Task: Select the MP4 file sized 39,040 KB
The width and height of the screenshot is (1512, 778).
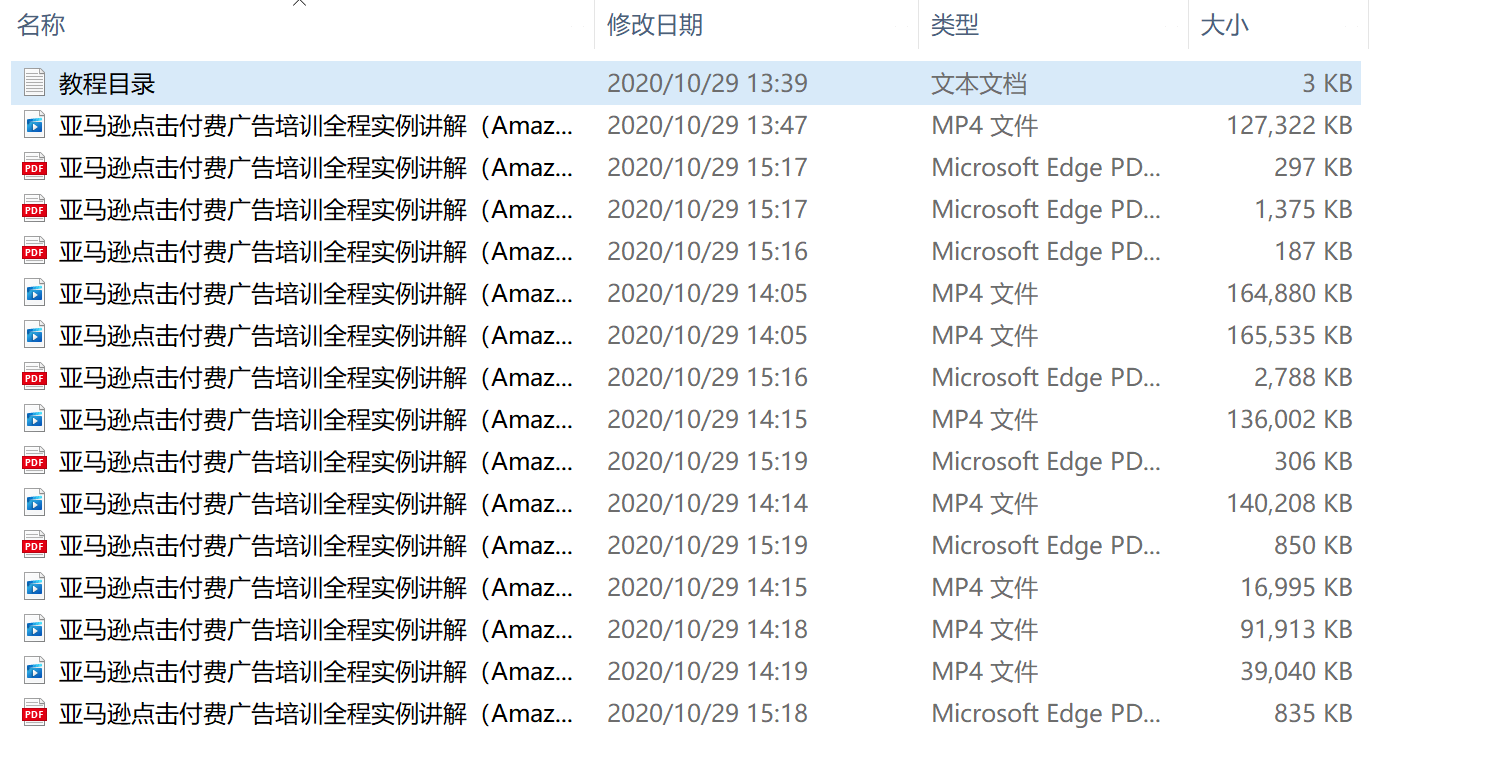Action: coord(686,671)
